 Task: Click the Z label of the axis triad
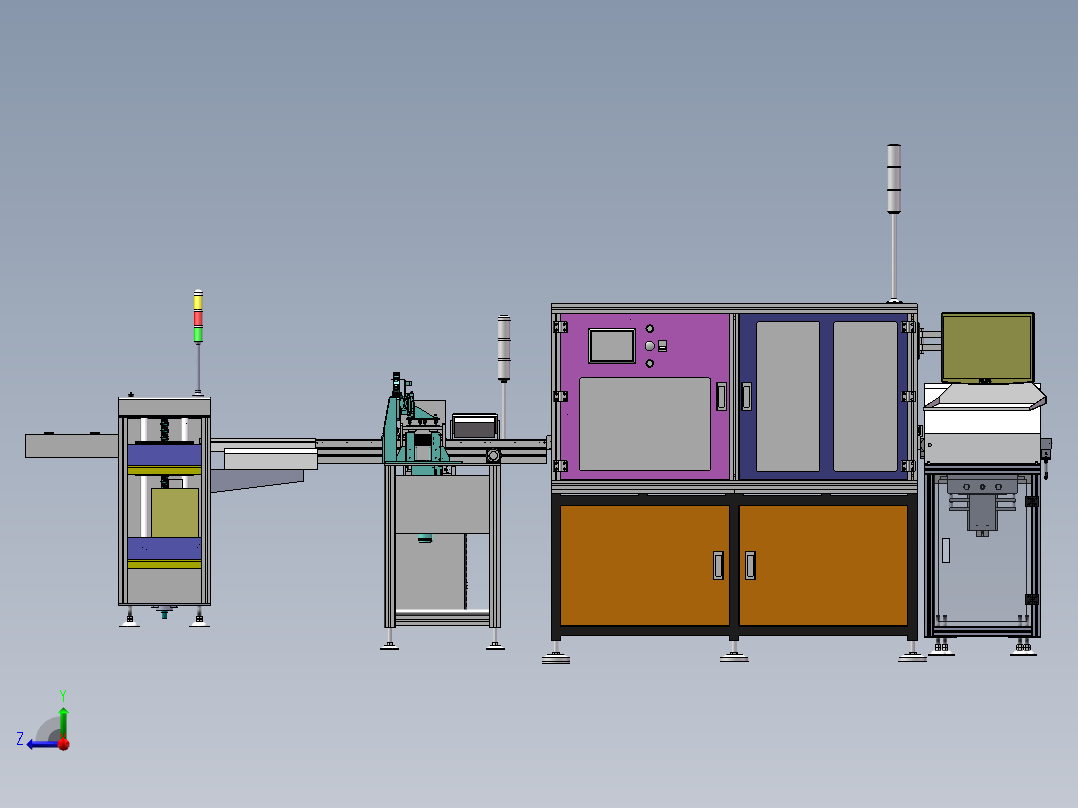(x=20, y=739)
